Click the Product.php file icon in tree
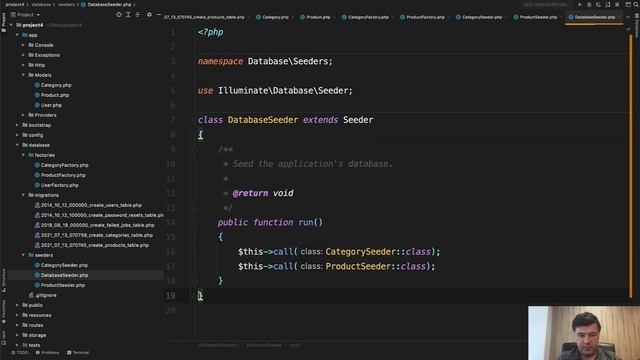Screen dimensions: 640x360 click(x=37, y=95)
